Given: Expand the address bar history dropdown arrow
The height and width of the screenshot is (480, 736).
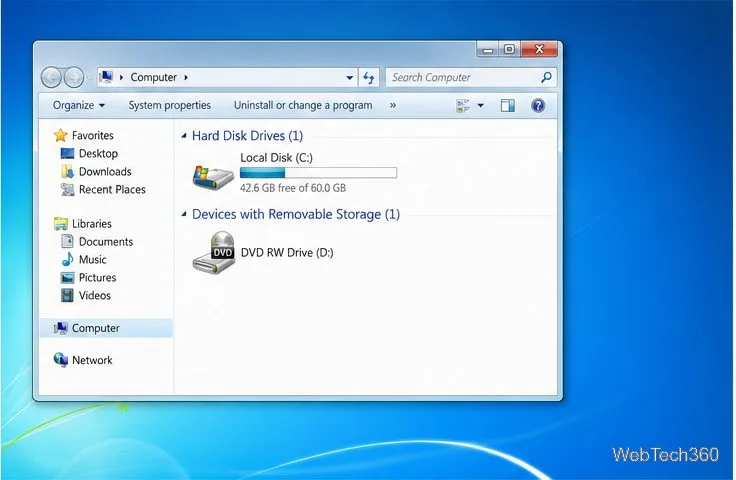Looking at the screenshot, I should [x=350, y=77].
